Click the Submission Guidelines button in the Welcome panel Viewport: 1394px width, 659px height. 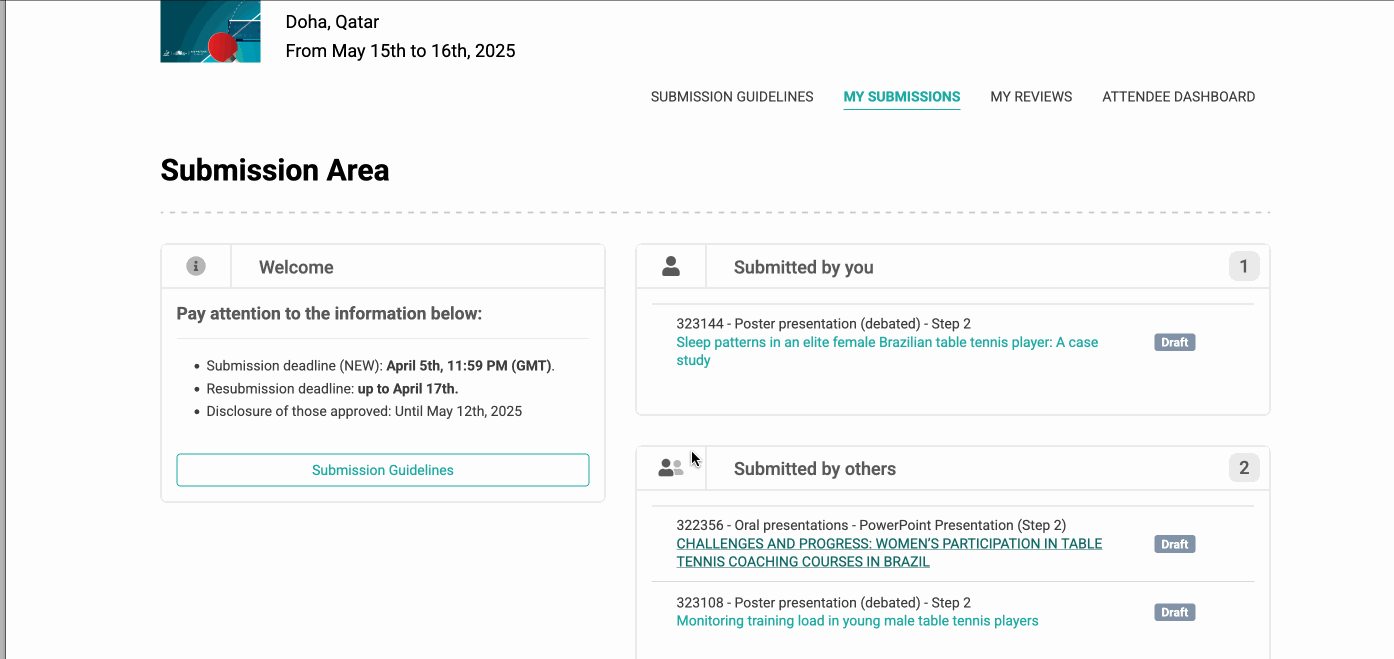383,470
